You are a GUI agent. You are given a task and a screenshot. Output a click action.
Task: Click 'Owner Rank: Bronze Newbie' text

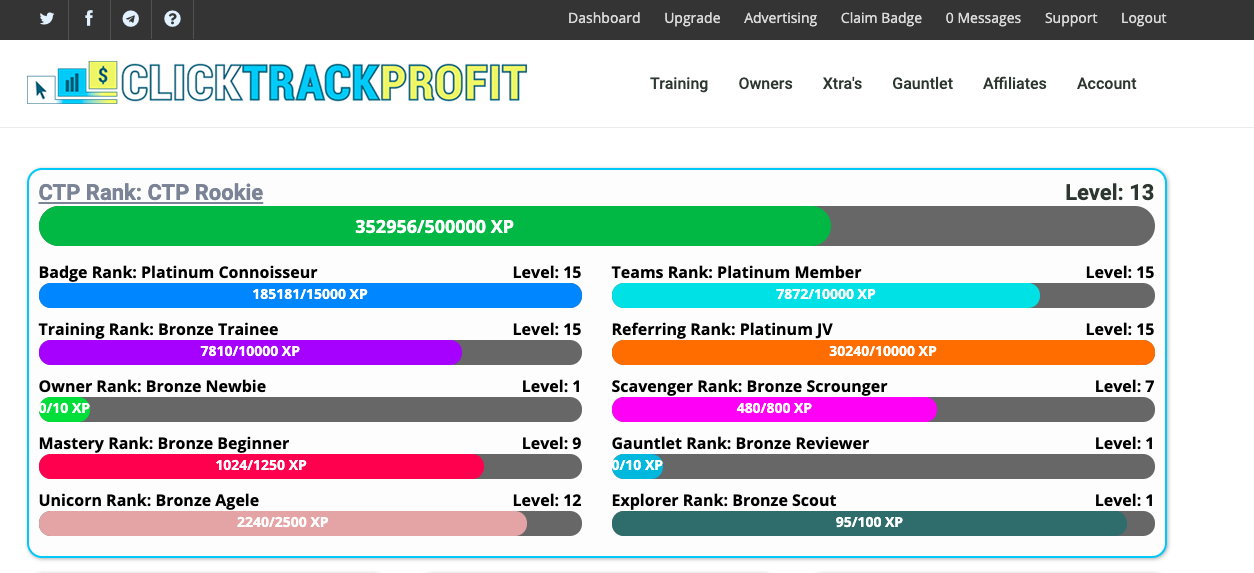click(x=153, y=386)
